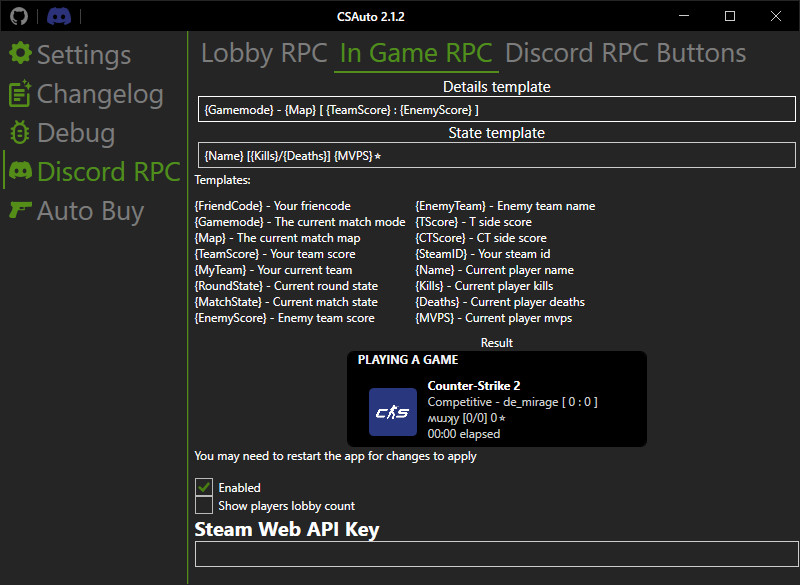Click the {SteamID} template entry
Screen dimensions: 800x585
pyautogui.click(x=483, y=253)
